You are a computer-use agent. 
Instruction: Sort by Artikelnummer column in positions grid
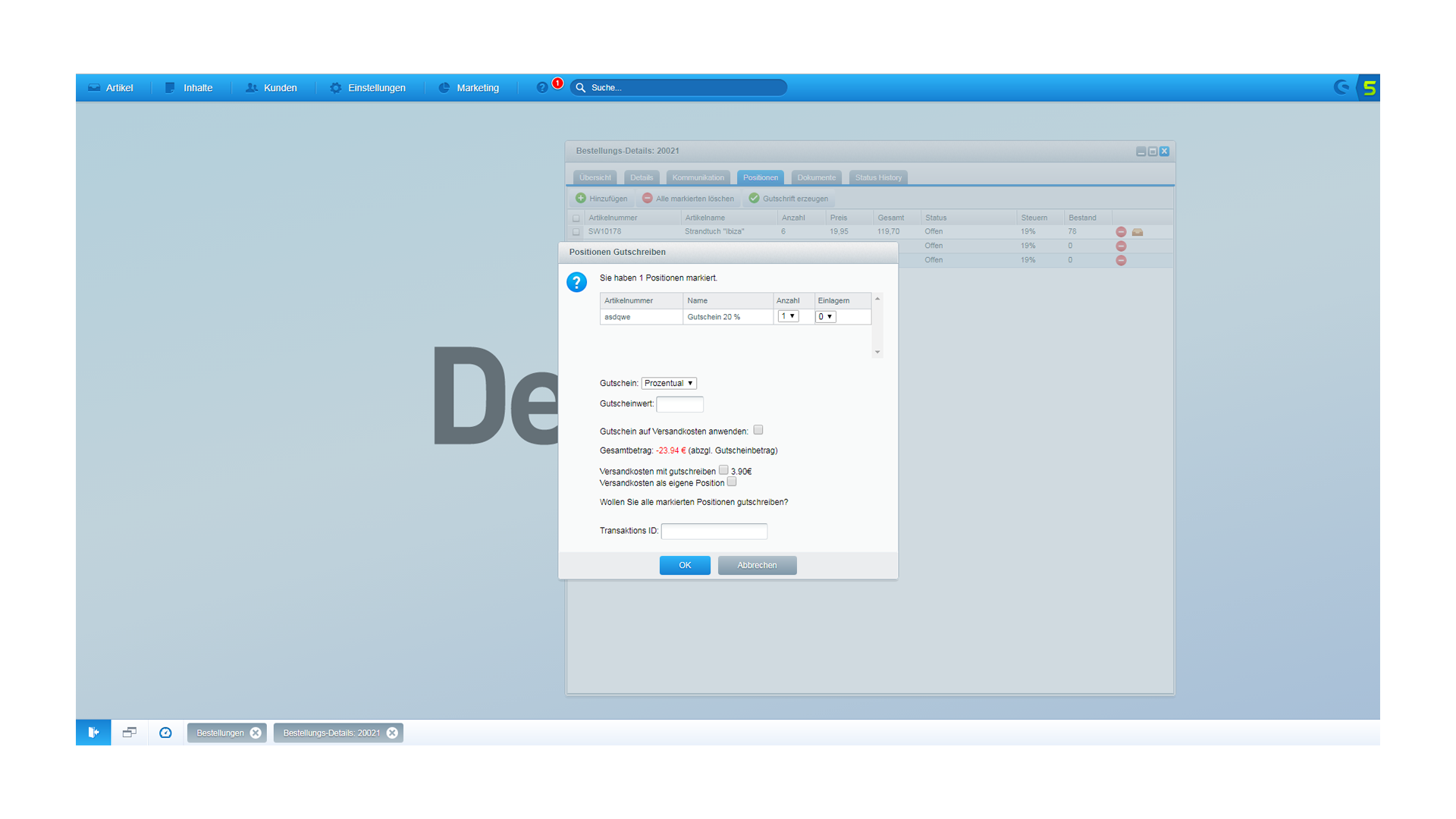tap(632, 218)
